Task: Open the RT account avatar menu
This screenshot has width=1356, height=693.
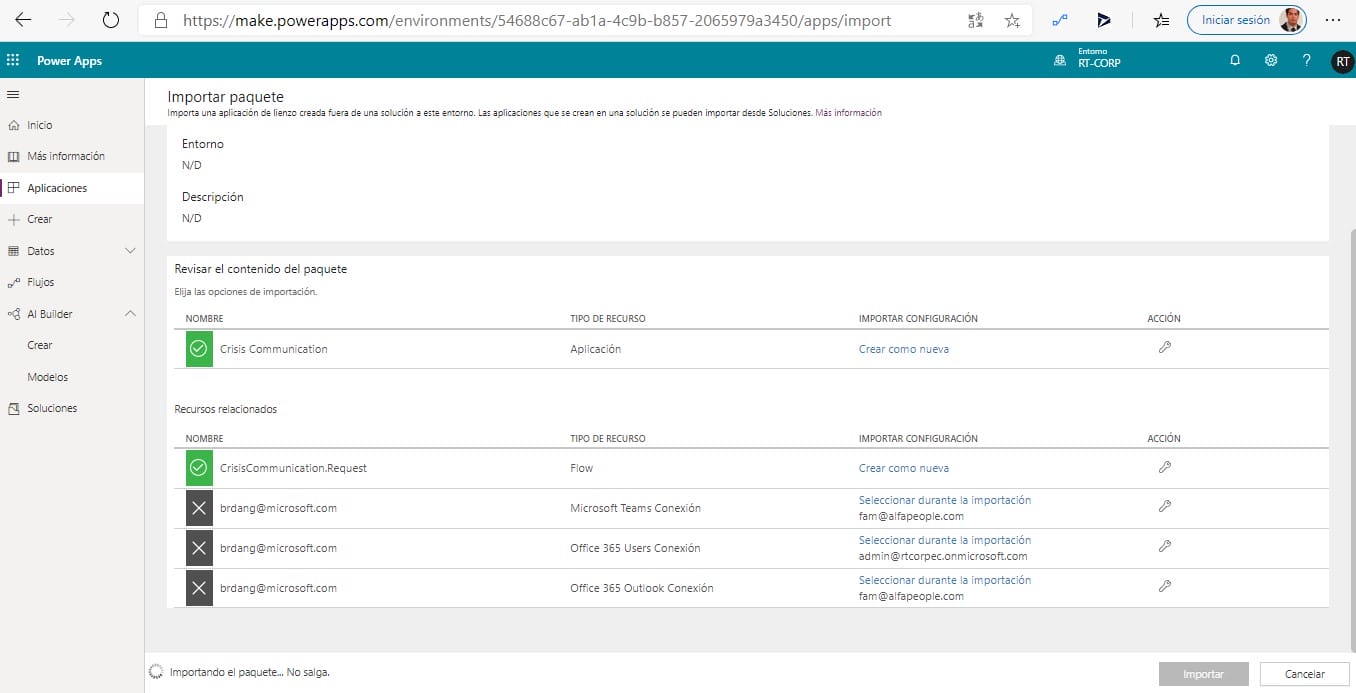Action: pos(1342,61)
